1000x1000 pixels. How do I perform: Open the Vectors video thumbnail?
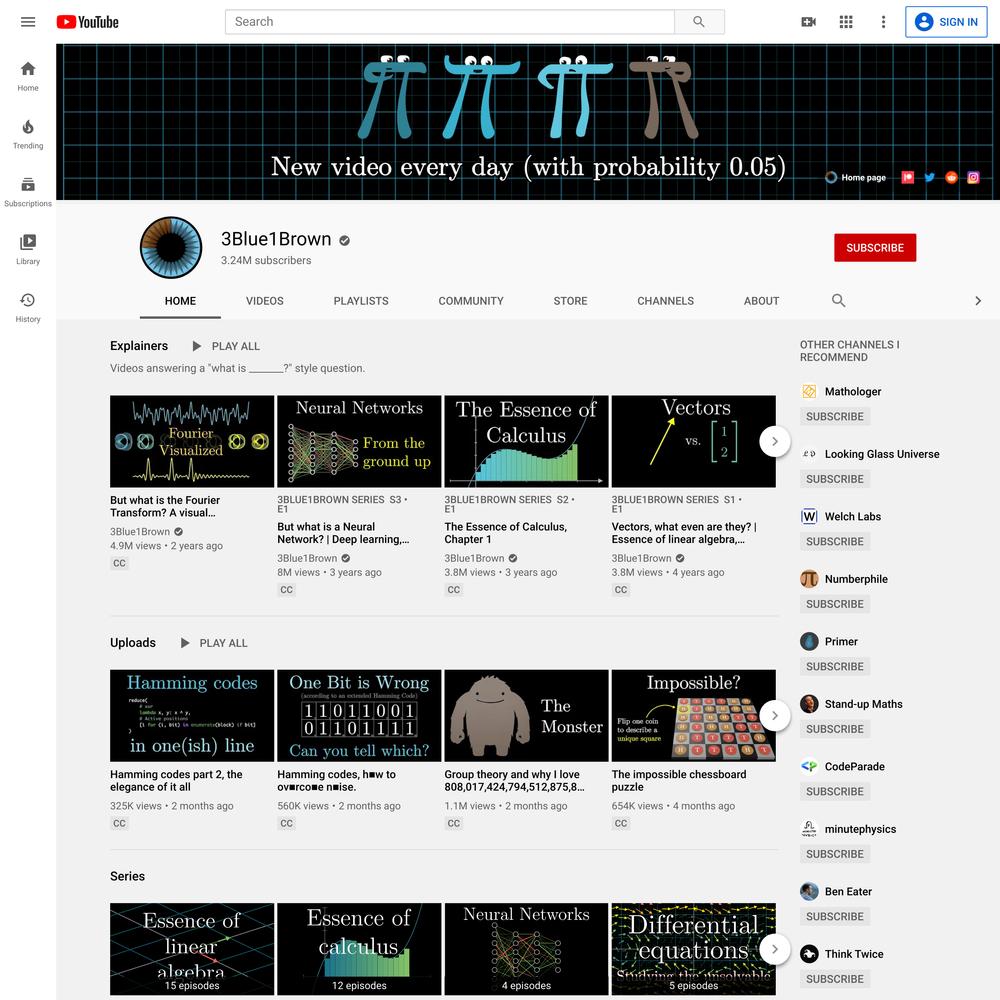693,441
